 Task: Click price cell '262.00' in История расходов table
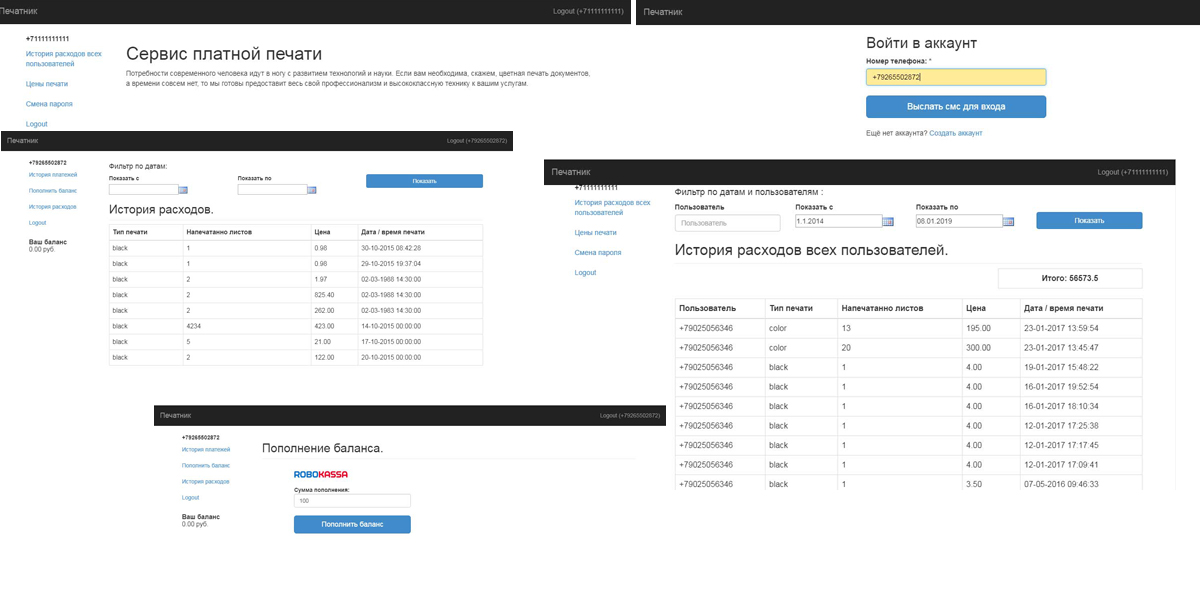coord(334,310)
